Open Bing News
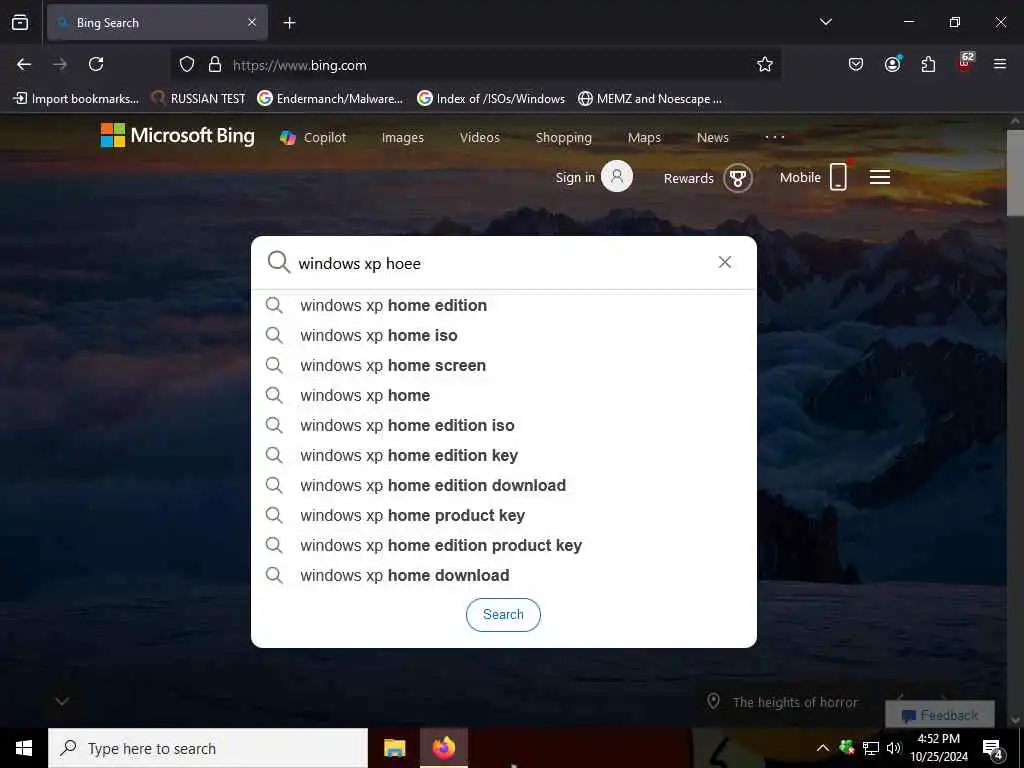The image size is (1024, 768). (712, 138)
